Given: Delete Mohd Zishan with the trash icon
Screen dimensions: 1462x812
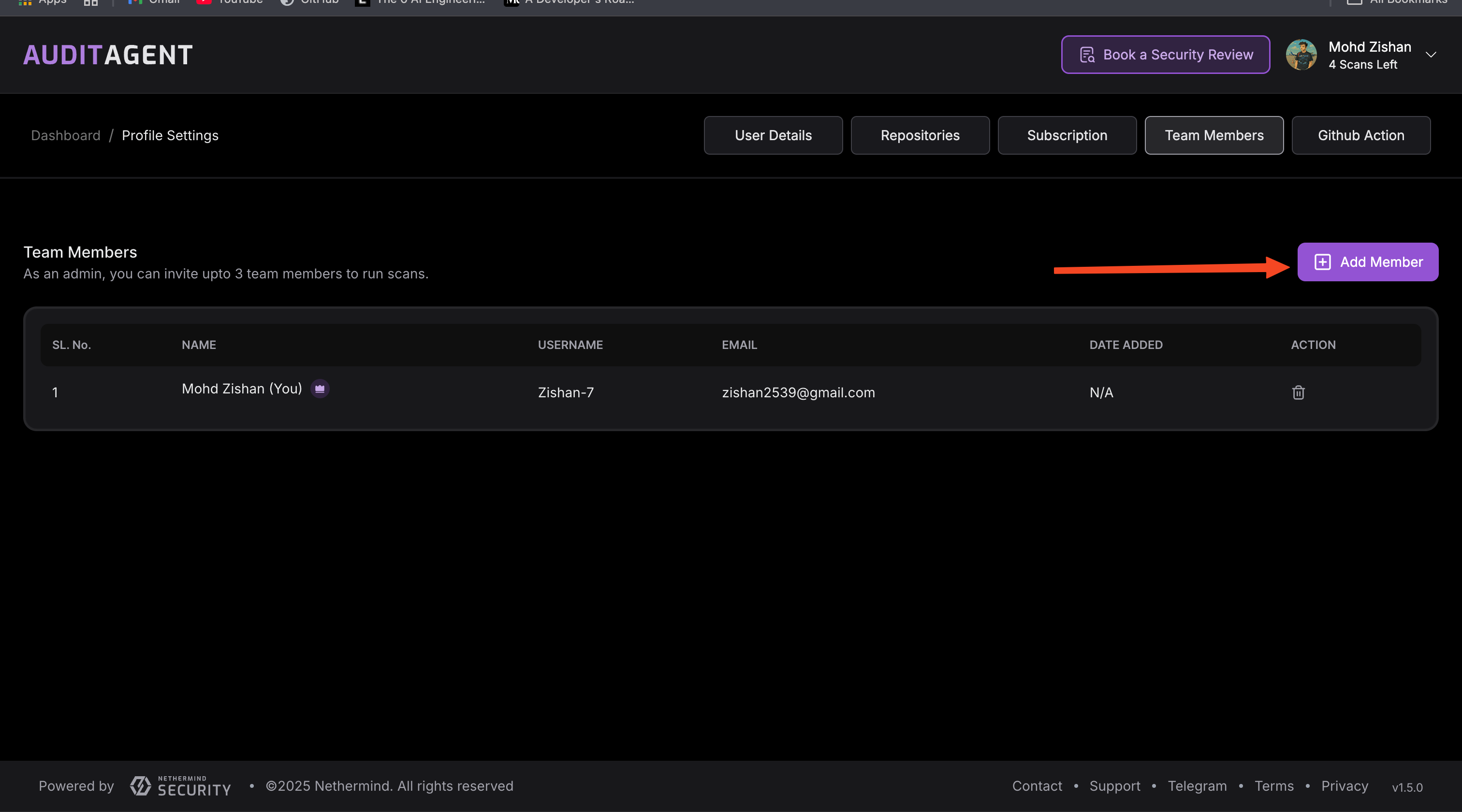Looking at the screenshot, I should 1298,392.
